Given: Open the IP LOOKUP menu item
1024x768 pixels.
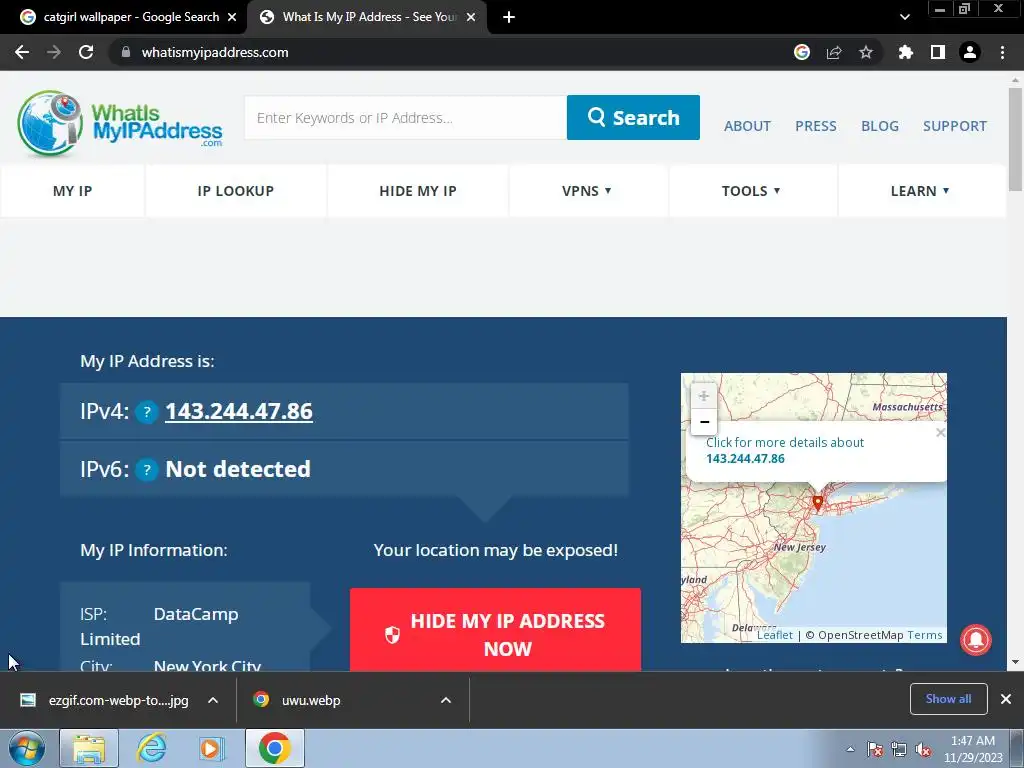Looking at the screenshot, I should click(236, 191).
